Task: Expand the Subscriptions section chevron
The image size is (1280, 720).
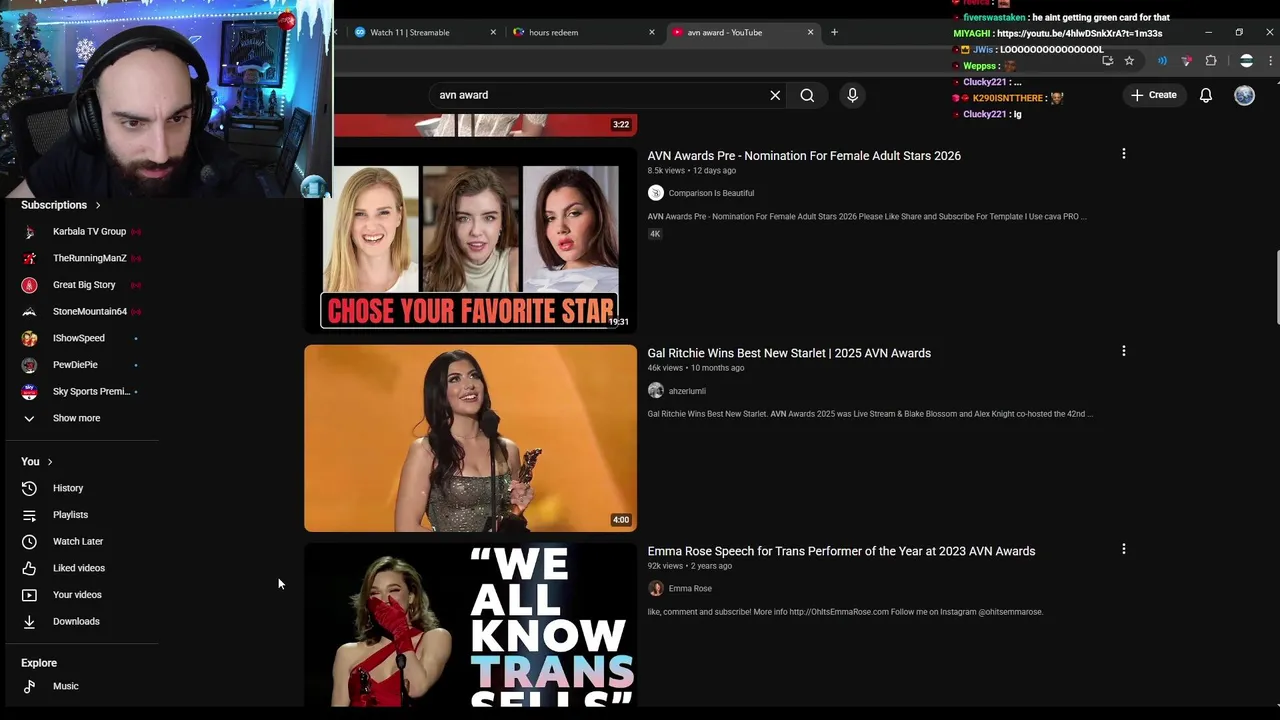Action: click(98, 205)
